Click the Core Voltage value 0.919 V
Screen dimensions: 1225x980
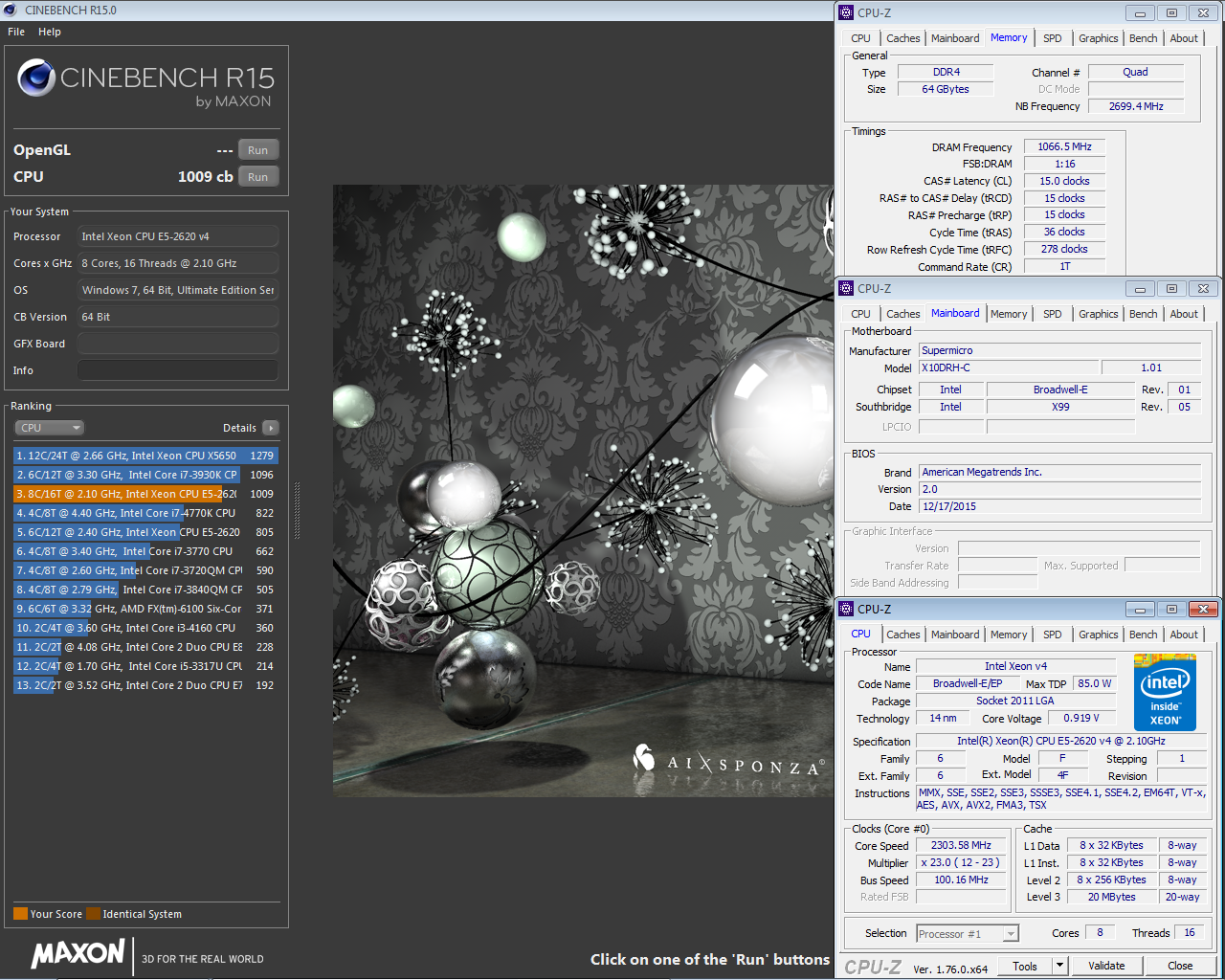coord(1081,718)
